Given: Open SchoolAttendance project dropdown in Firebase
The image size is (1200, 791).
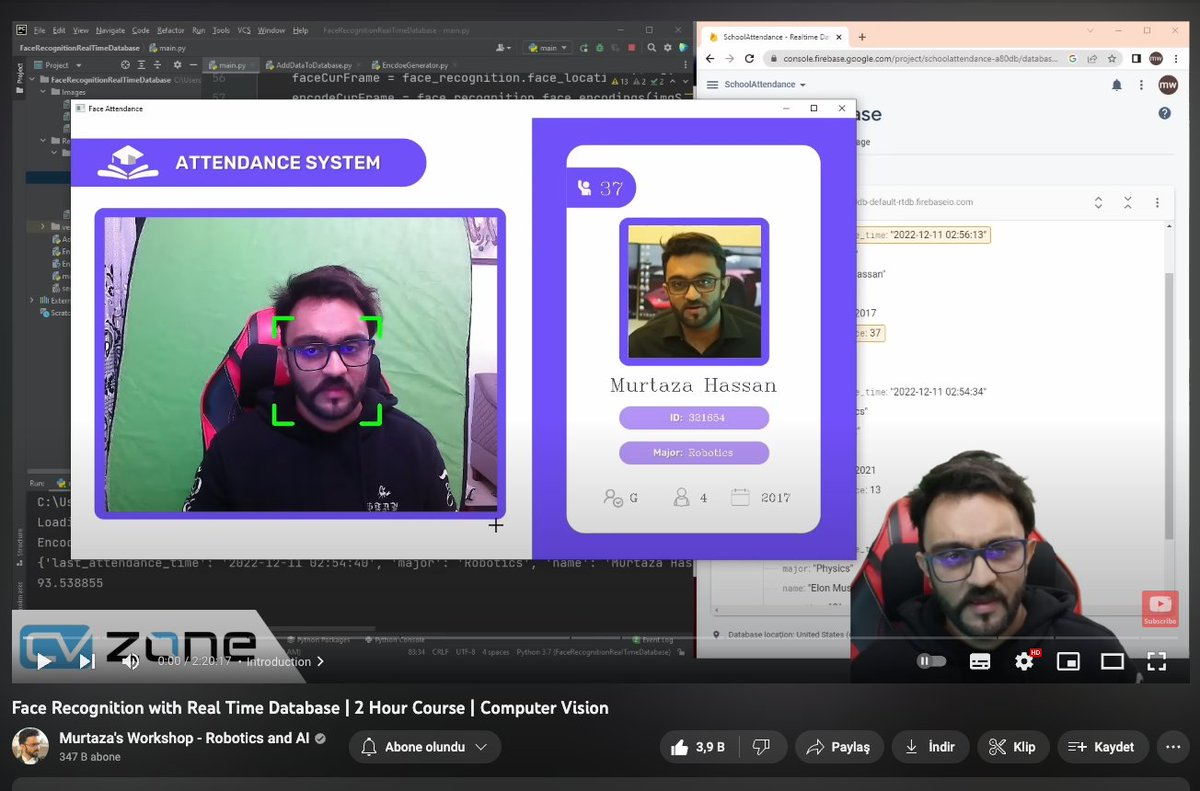Looking at the screenshot, I should [765, 85].
